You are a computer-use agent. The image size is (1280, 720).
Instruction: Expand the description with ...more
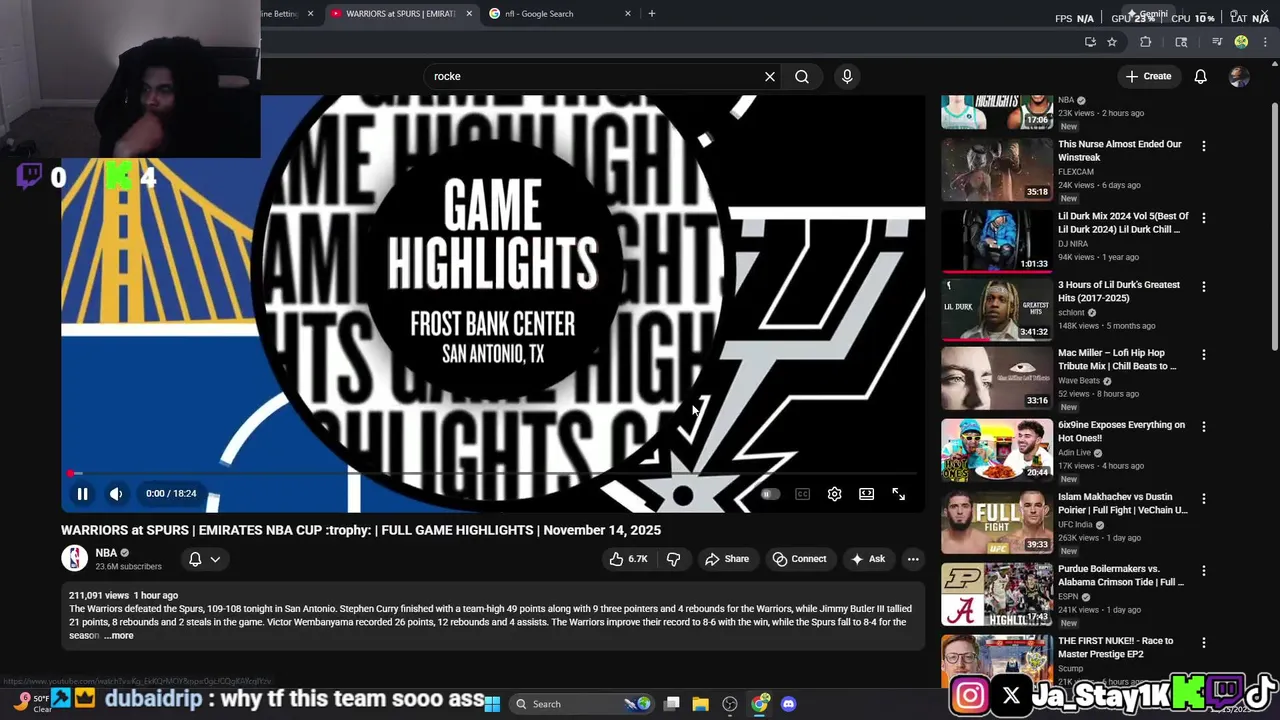[x=119, y=635]
